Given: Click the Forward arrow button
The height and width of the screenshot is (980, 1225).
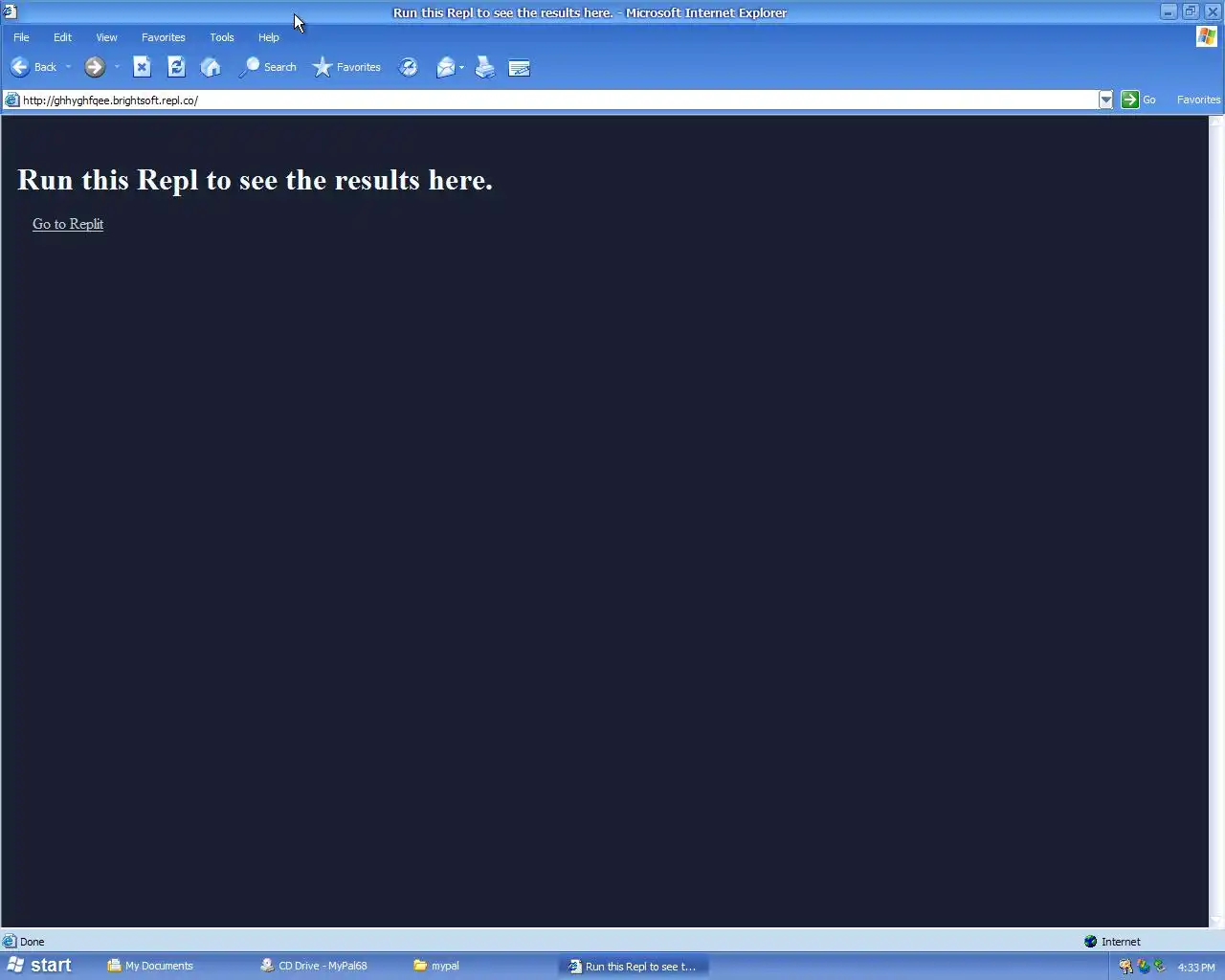Looking at the screenshot, I should click(x=94, y=67).
